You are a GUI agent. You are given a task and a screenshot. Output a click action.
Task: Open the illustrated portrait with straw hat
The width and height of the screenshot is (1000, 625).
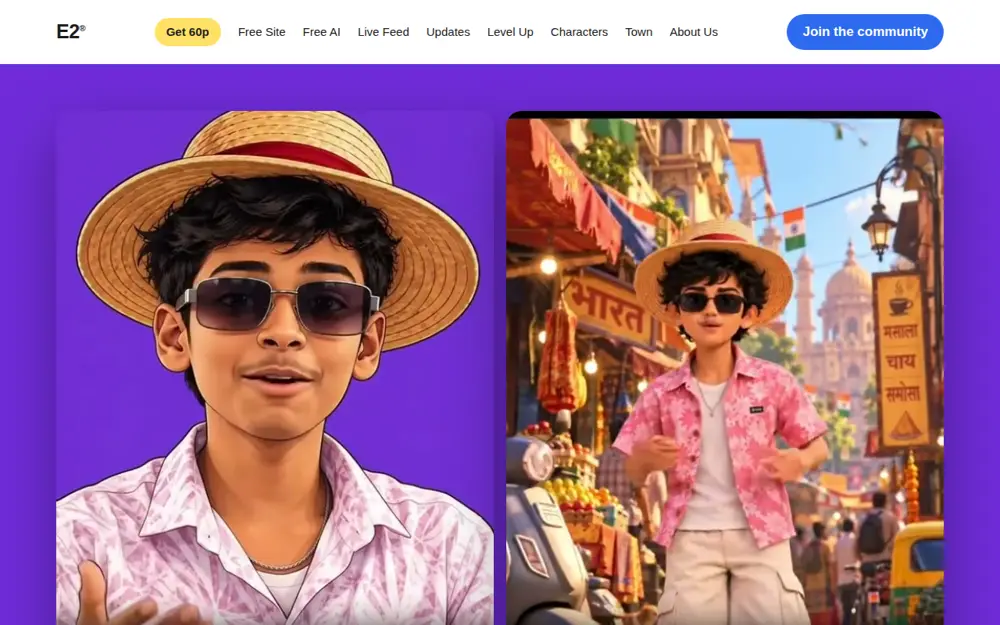pos(275,368)
